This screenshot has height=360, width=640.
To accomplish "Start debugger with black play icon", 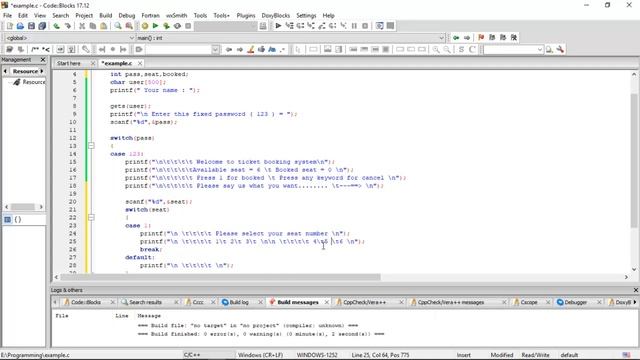I will [278, 26].
